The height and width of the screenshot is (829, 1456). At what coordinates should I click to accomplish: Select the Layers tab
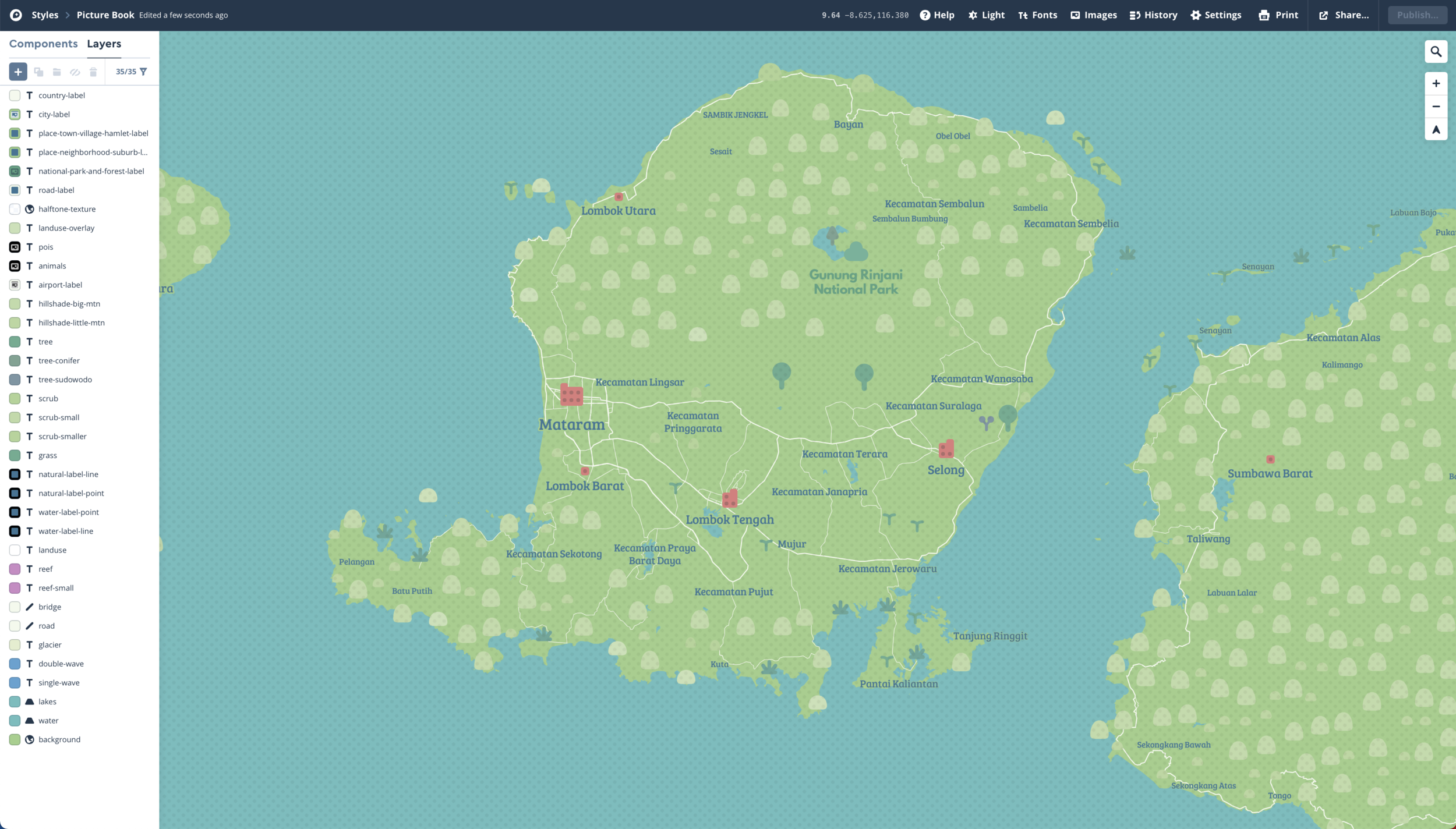click(104, 44)
